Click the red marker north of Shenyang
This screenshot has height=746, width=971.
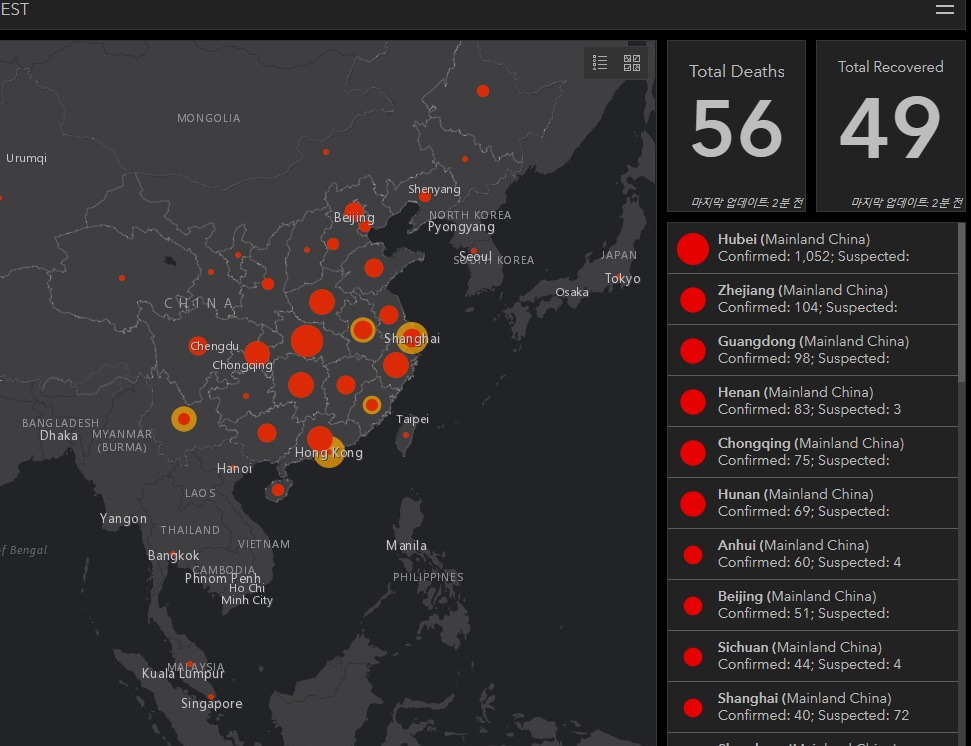coord(483,91)
